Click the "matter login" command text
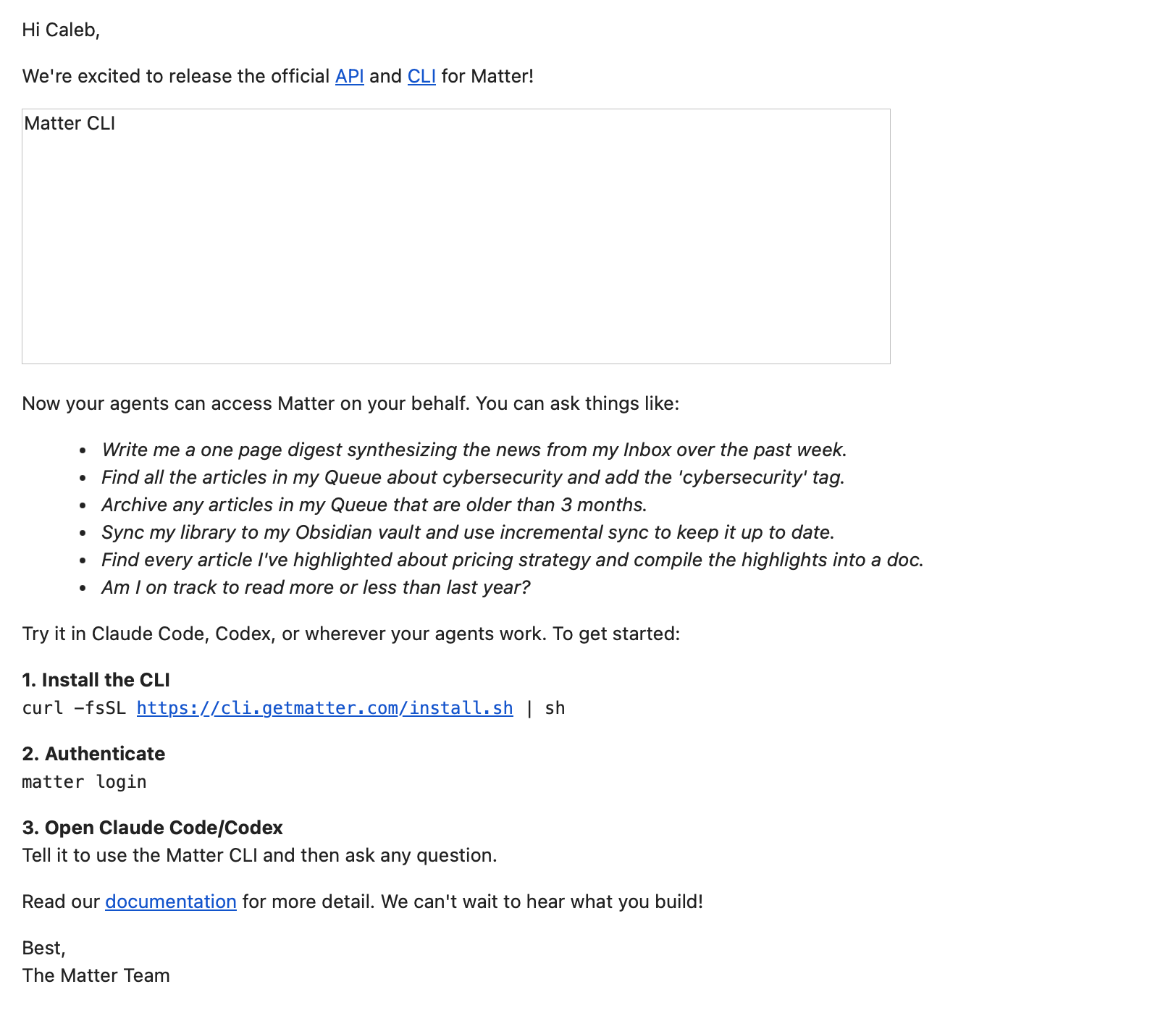 click(84, 783)
